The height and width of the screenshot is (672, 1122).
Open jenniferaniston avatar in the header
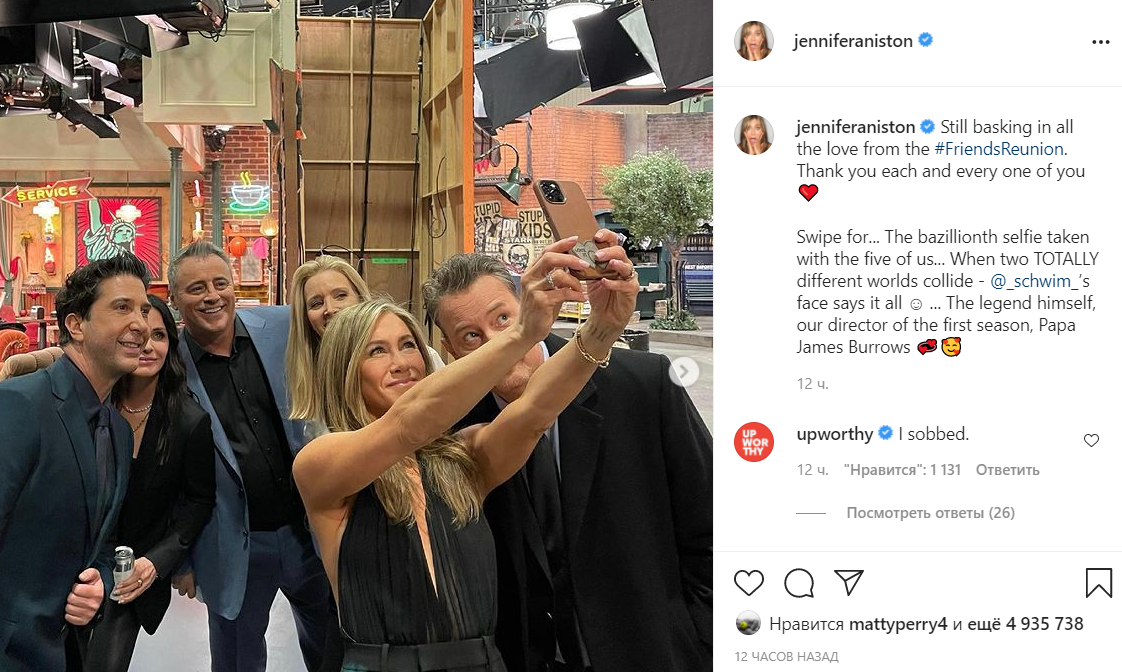pyautogui.click(x=753, y=41)
